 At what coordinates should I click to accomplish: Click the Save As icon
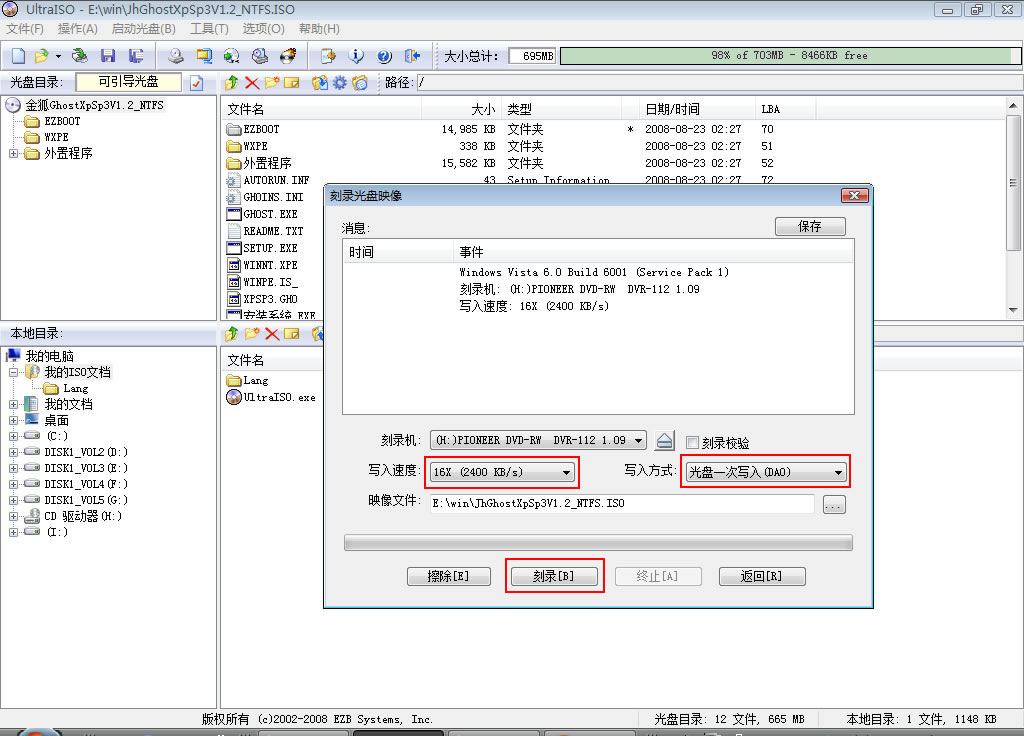click(x=136, y=56)
